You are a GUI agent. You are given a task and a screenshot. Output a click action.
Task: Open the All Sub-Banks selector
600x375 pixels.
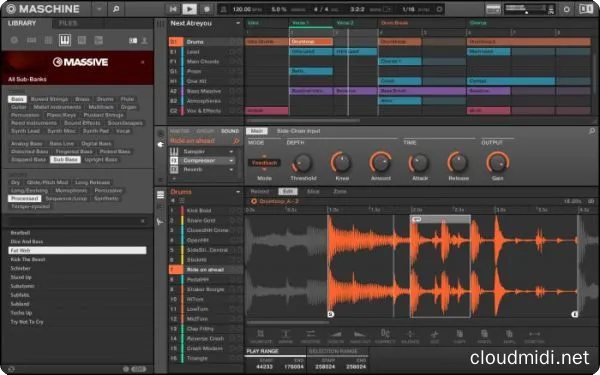(x=28, y=79)
